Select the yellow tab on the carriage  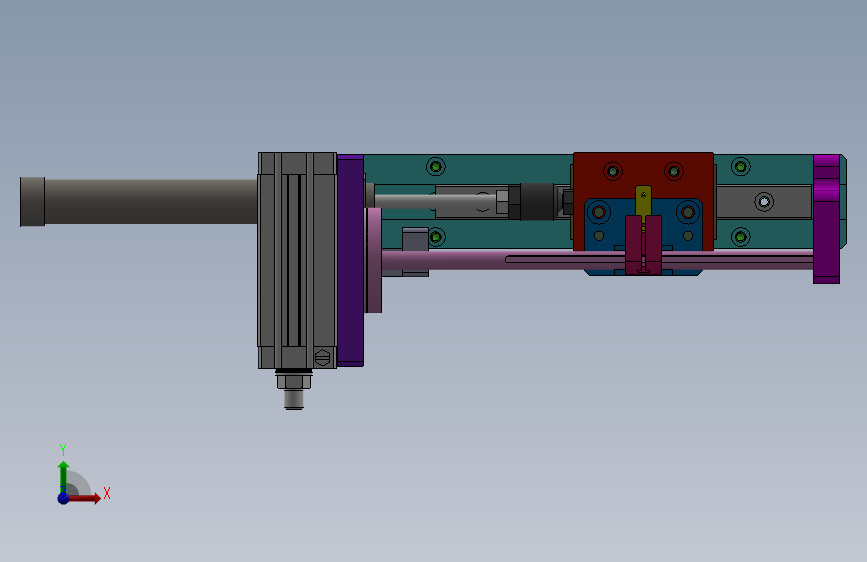coord(643,201)
